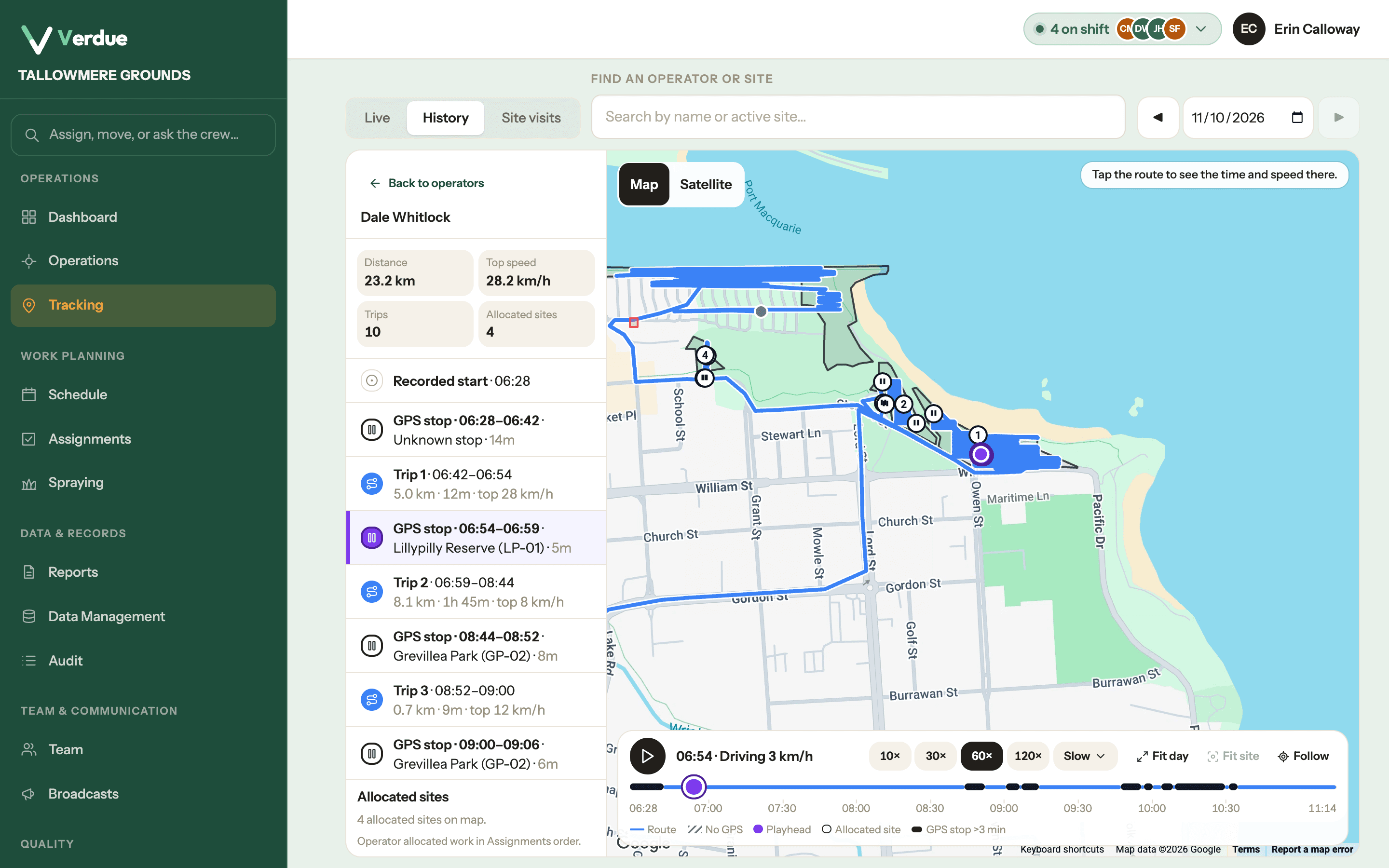Click the operator or site search field

pos(858,117)
